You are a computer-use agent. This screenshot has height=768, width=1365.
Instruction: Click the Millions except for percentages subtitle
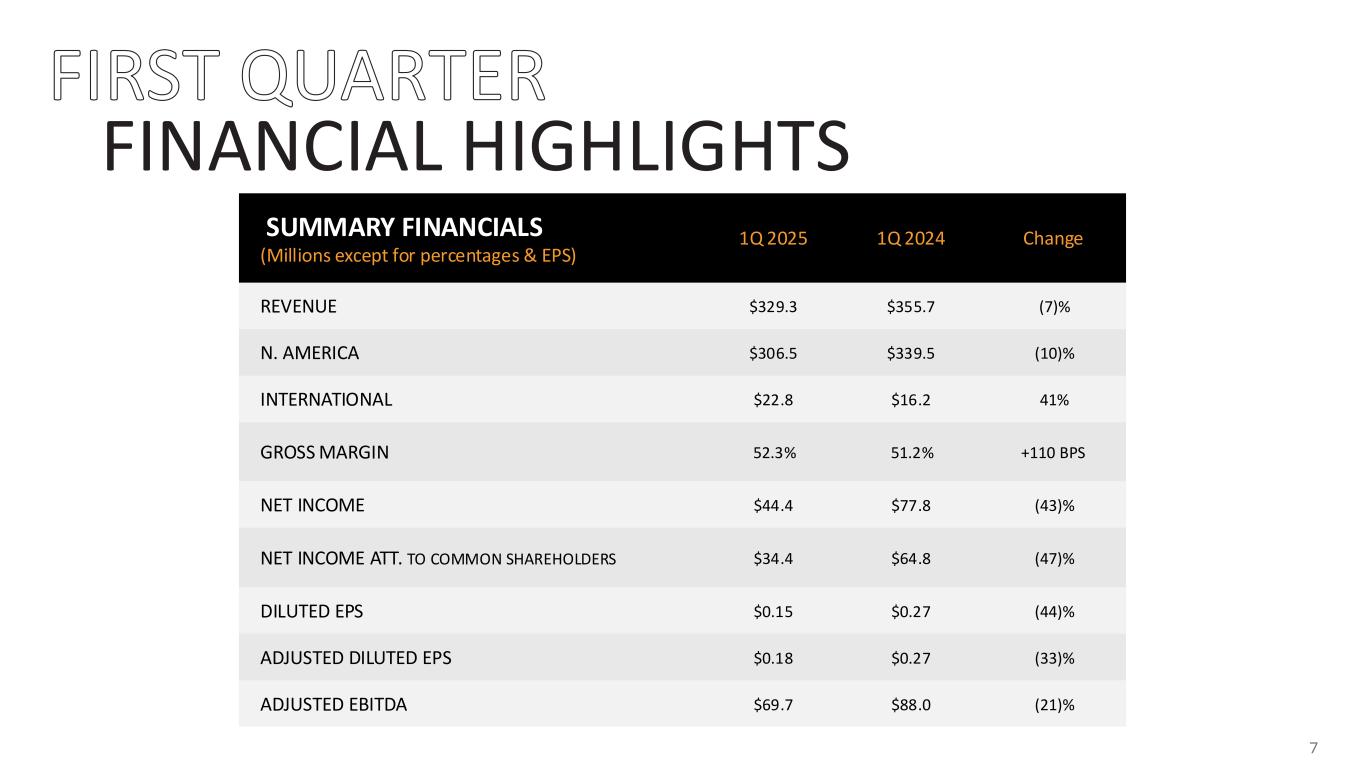coord(418,256)
